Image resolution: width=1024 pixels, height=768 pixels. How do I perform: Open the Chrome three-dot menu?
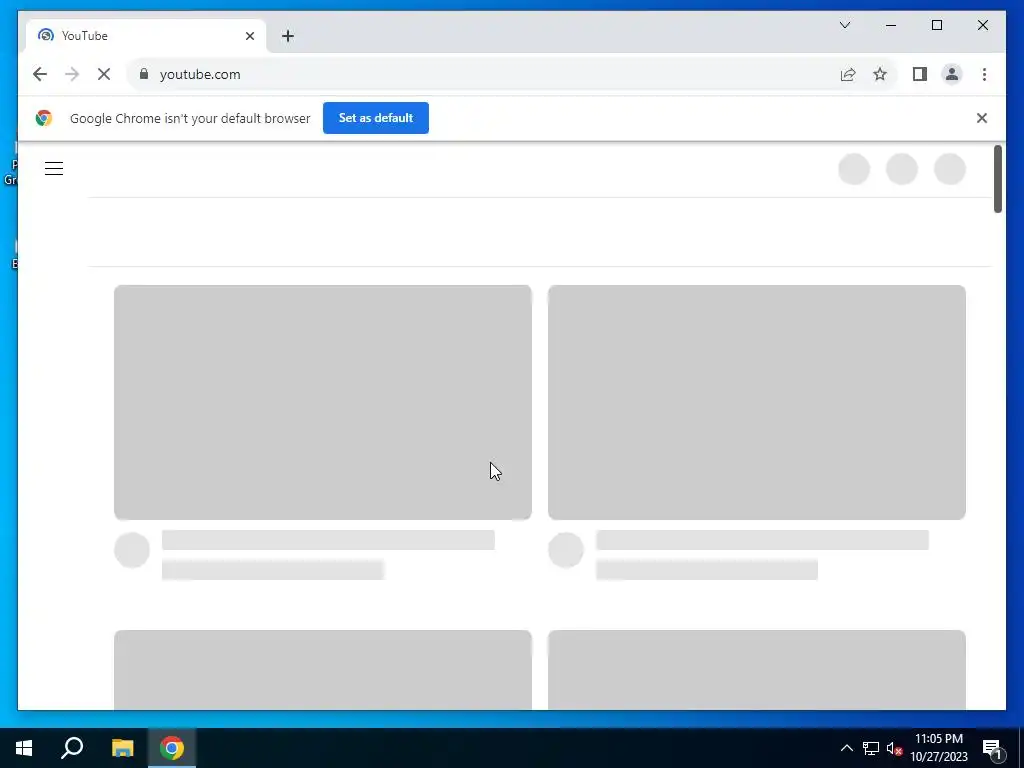984,74
